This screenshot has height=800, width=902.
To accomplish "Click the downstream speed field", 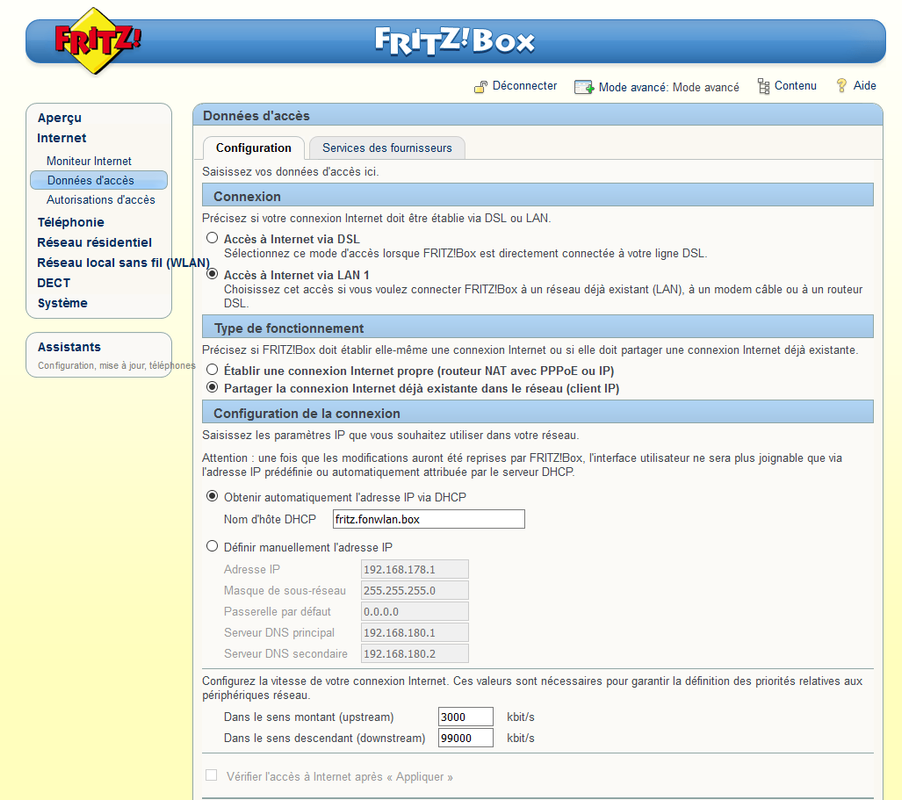I will [x=465, y=738].
